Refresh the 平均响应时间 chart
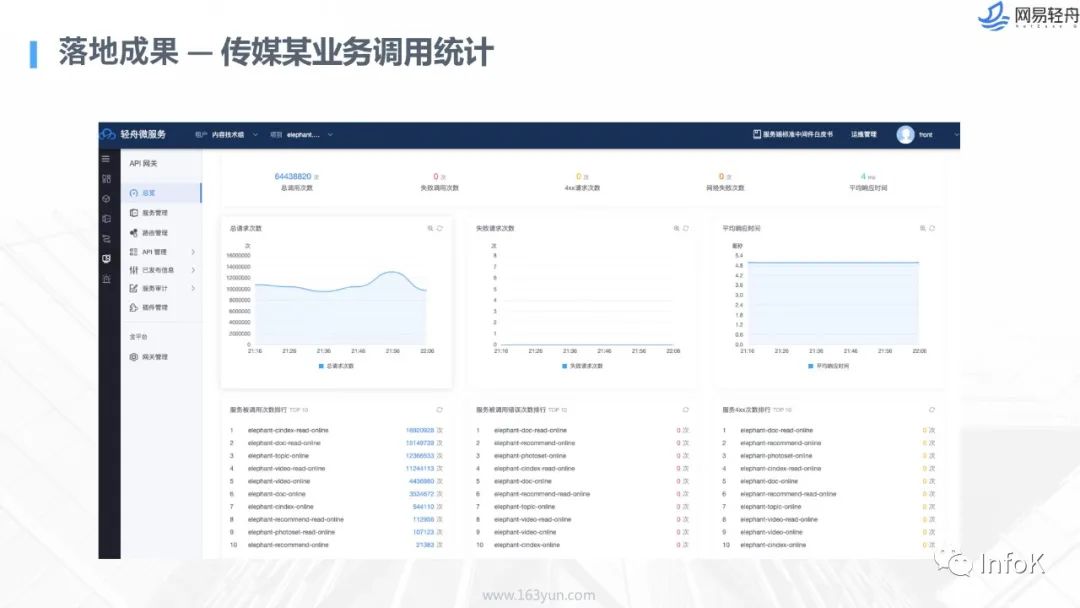The height and width of the screenshot is (608, 1080). pyautogui.click(x=932, y=228)
